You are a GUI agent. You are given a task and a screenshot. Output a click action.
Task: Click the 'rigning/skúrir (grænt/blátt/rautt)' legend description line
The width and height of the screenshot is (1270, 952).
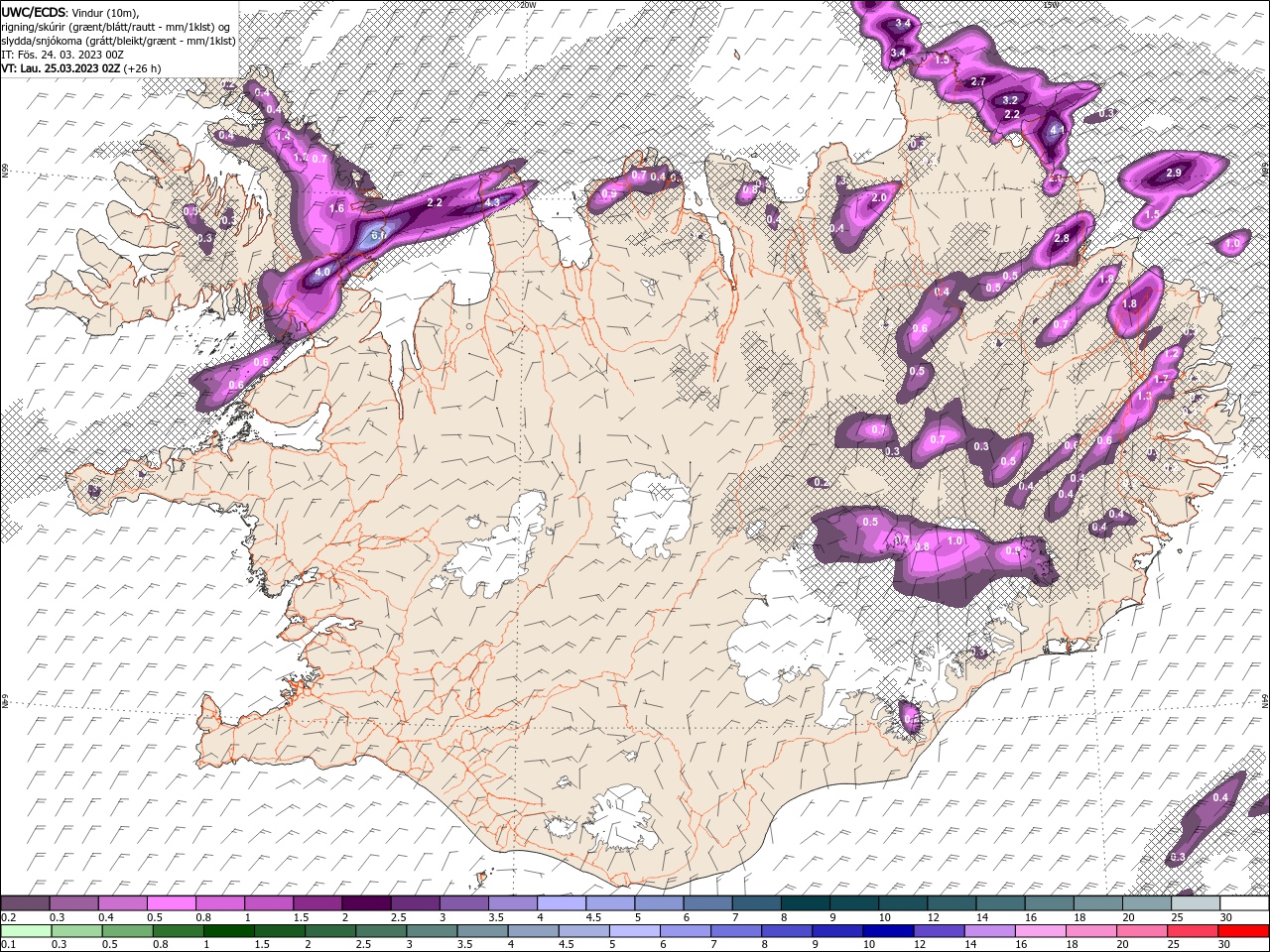click(116, 26)
